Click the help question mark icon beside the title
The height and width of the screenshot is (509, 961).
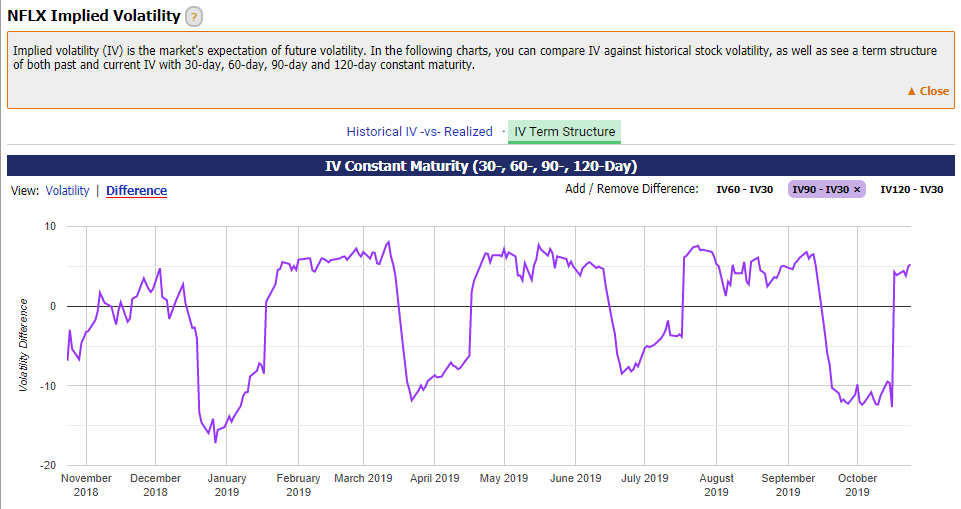pos(194,16)
